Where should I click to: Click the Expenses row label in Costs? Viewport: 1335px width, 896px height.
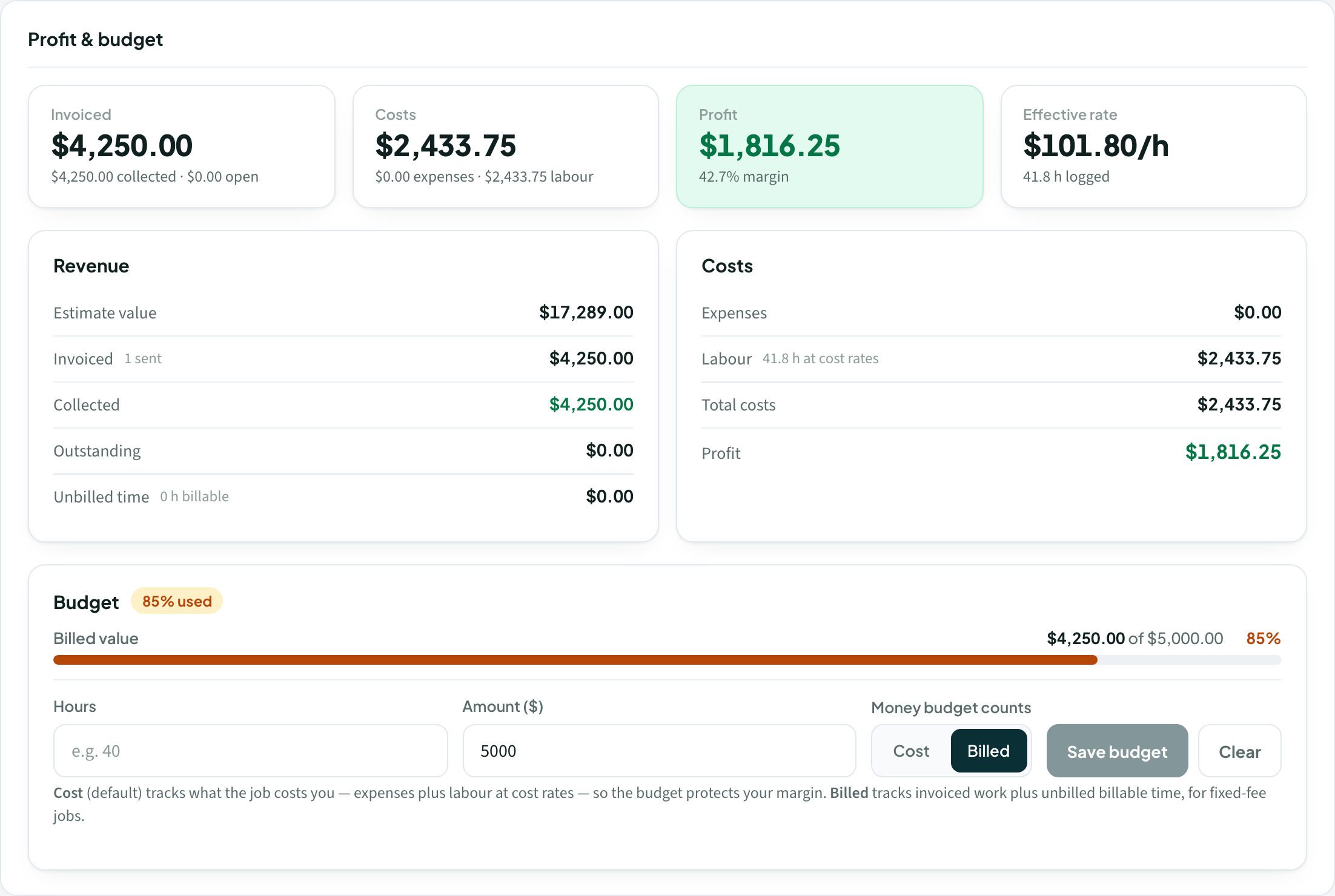(x=734, y=313)
